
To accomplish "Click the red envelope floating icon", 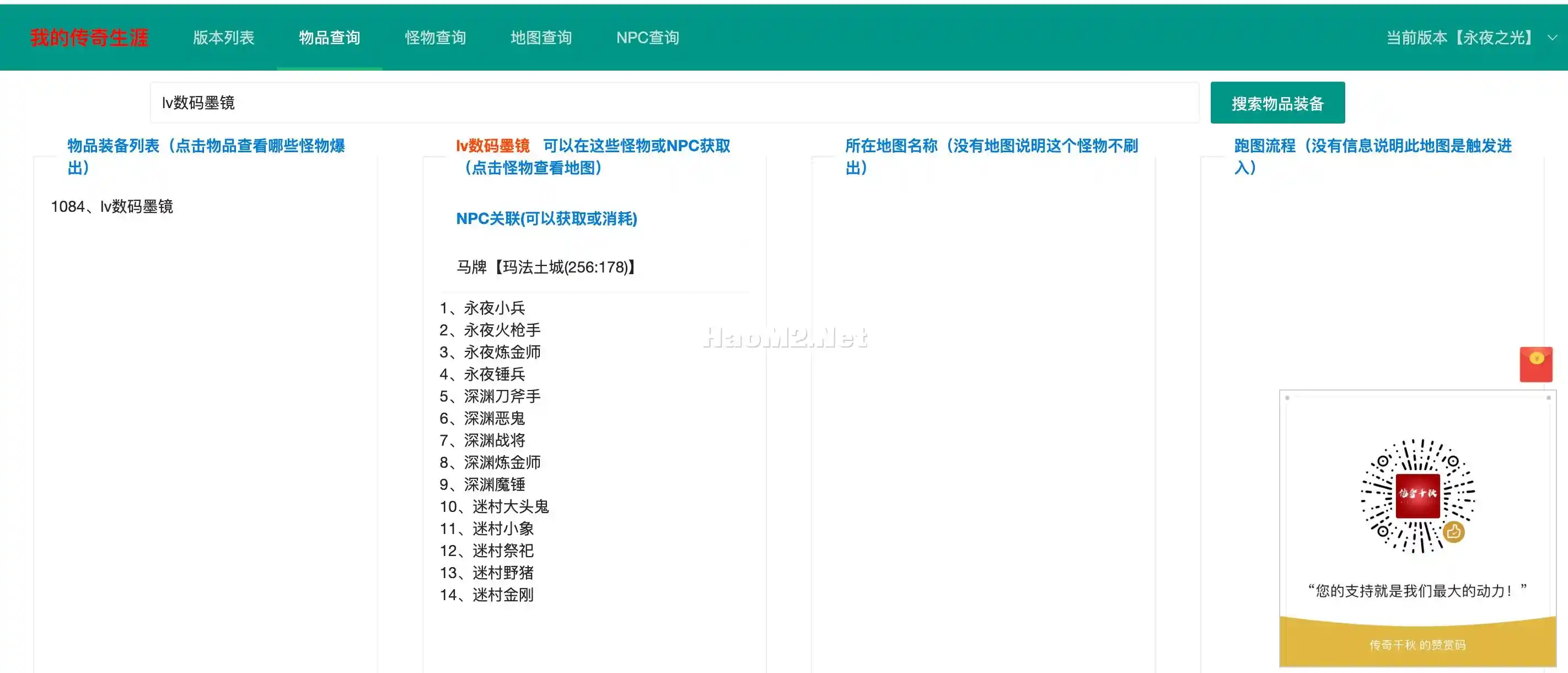I will (1535, 364).
